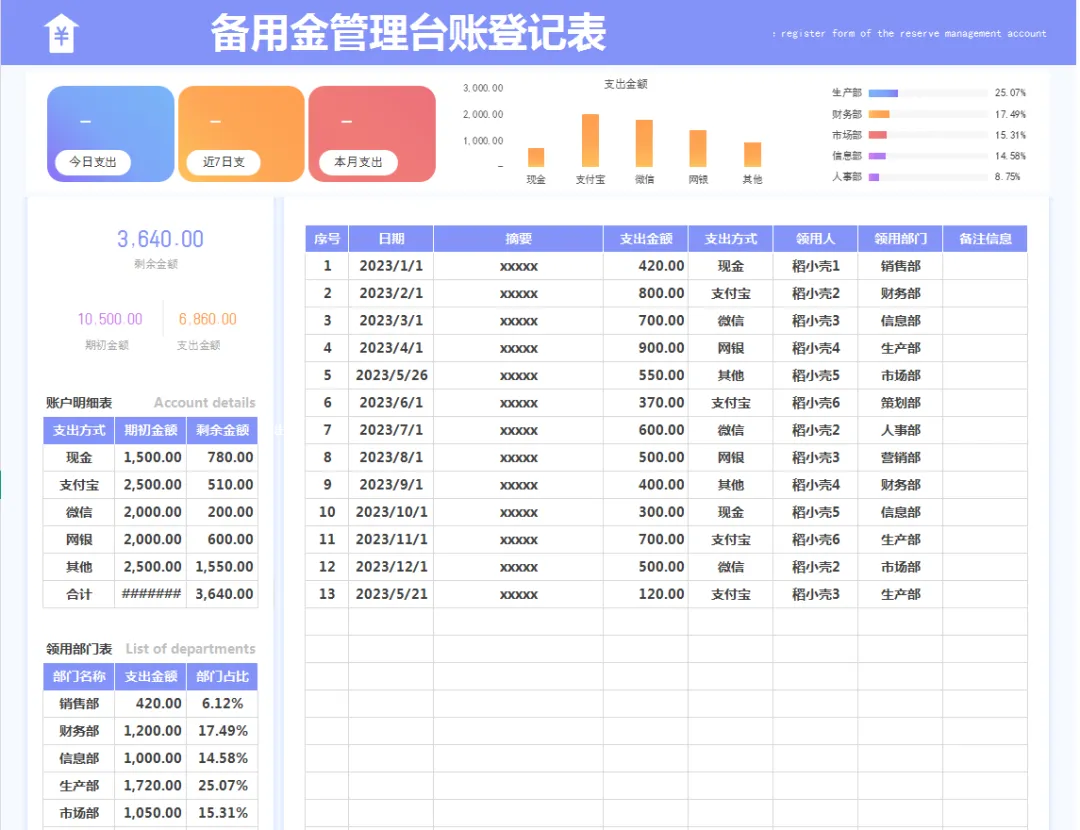
Task: Select date cell 2023/1/1
Action: 391,266
